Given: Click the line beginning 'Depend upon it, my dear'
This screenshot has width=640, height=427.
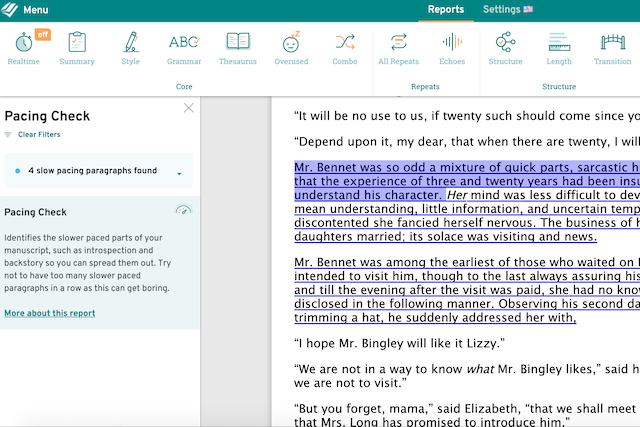Looking at the screenshot, I should point(467,142).
